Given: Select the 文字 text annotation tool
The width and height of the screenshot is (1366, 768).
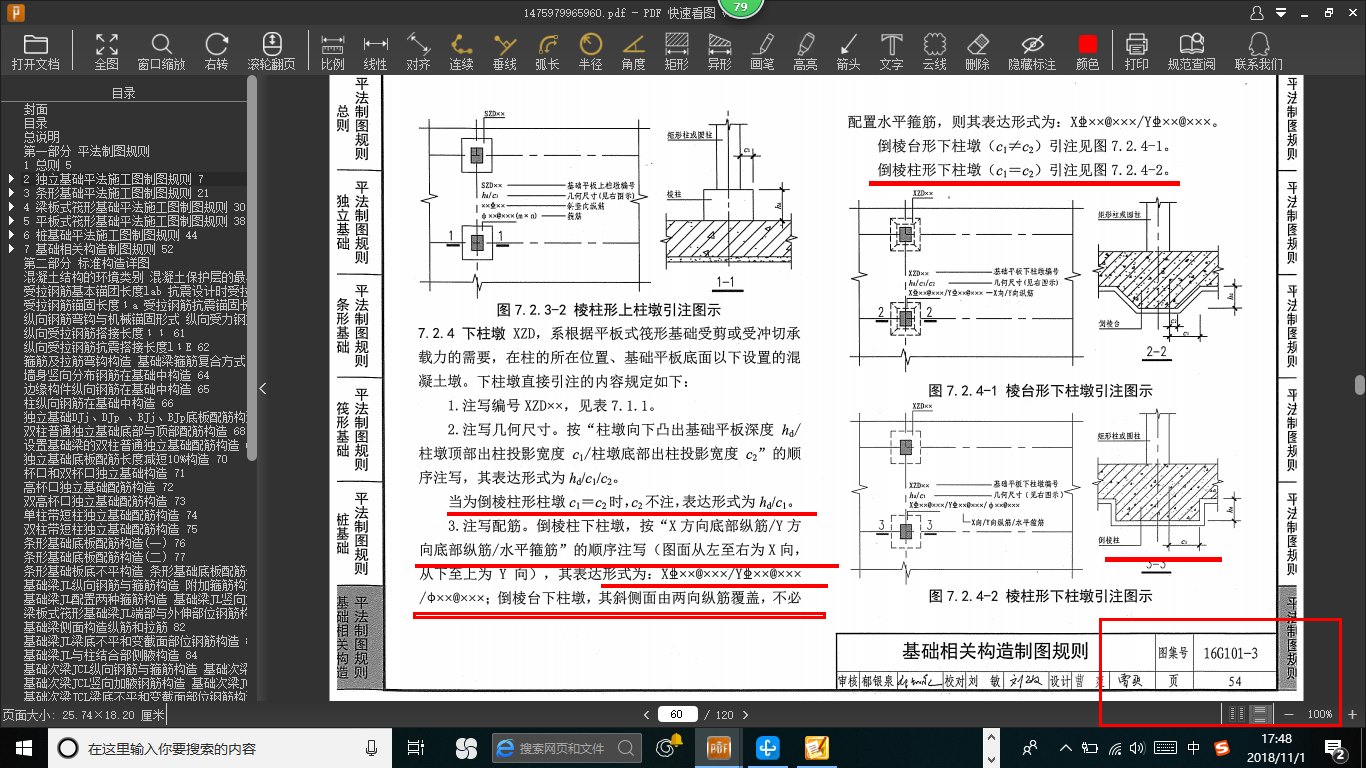Looking at the screenshot, I should pyautogui.click(x=891, y=52).
